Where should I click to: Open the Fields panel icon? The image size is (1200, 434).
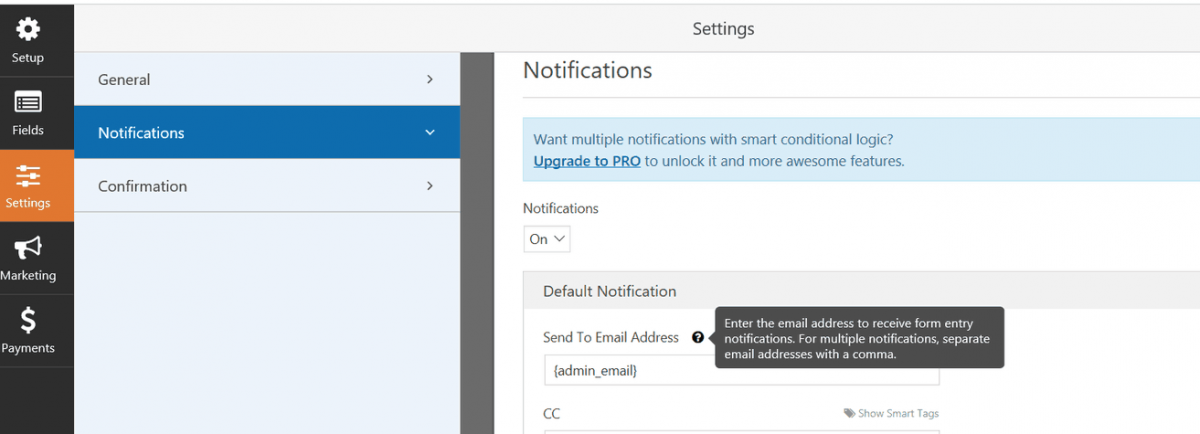coord(28,103)
